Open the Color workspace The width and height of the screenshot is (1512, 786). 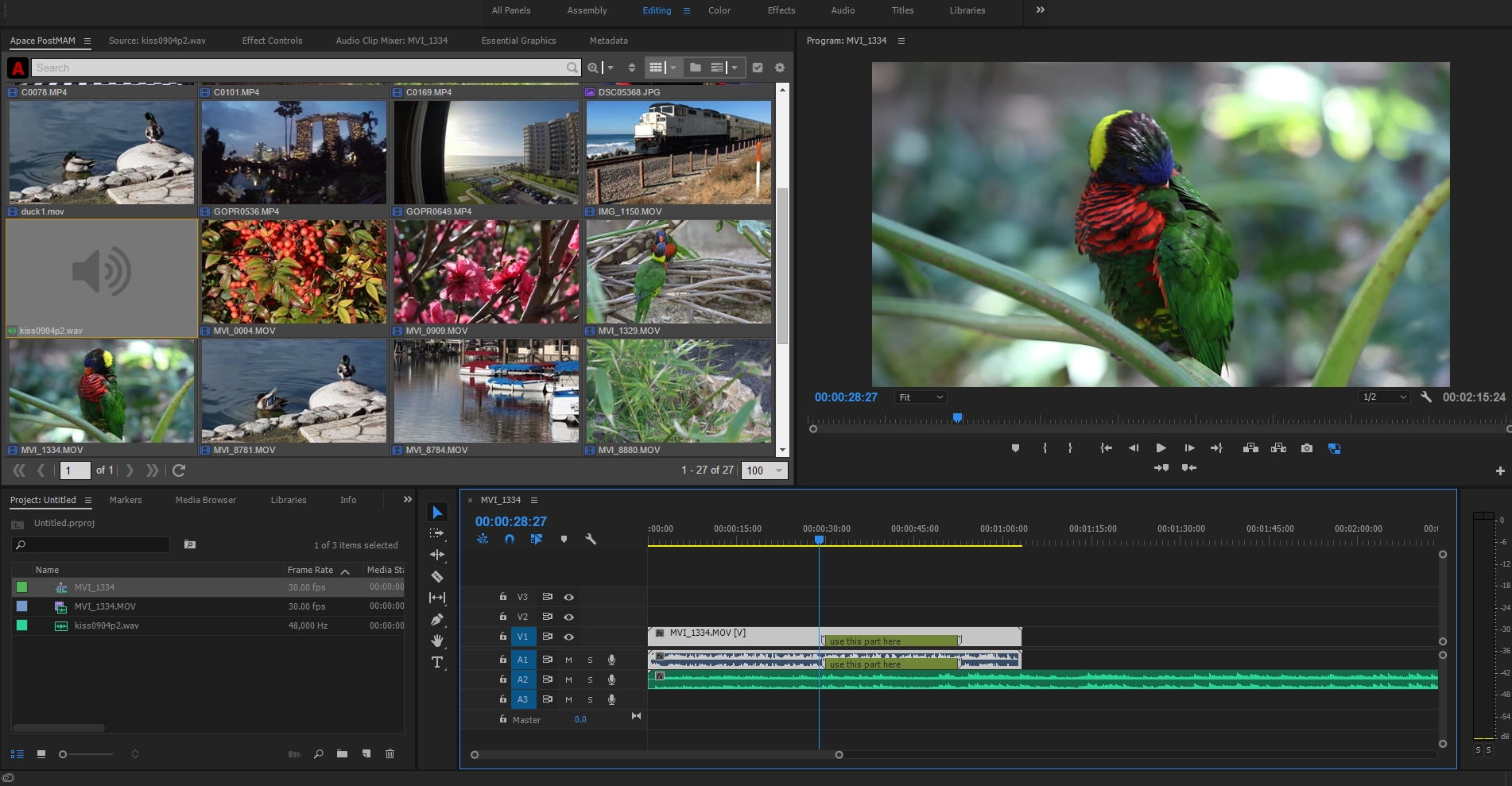tap(719, 10)
